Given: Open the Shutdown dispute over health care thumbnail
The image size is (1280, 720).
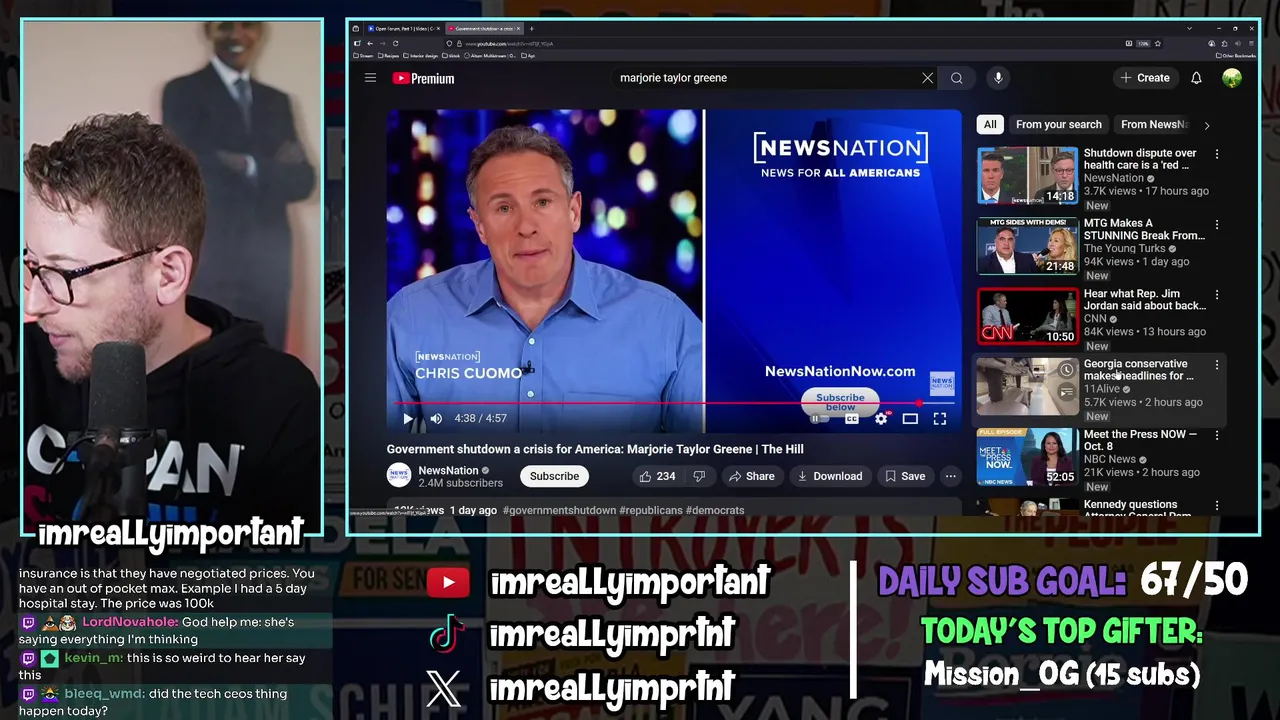Looking at the screenshot, I should pyautogui.click(x=1027, y=176).
